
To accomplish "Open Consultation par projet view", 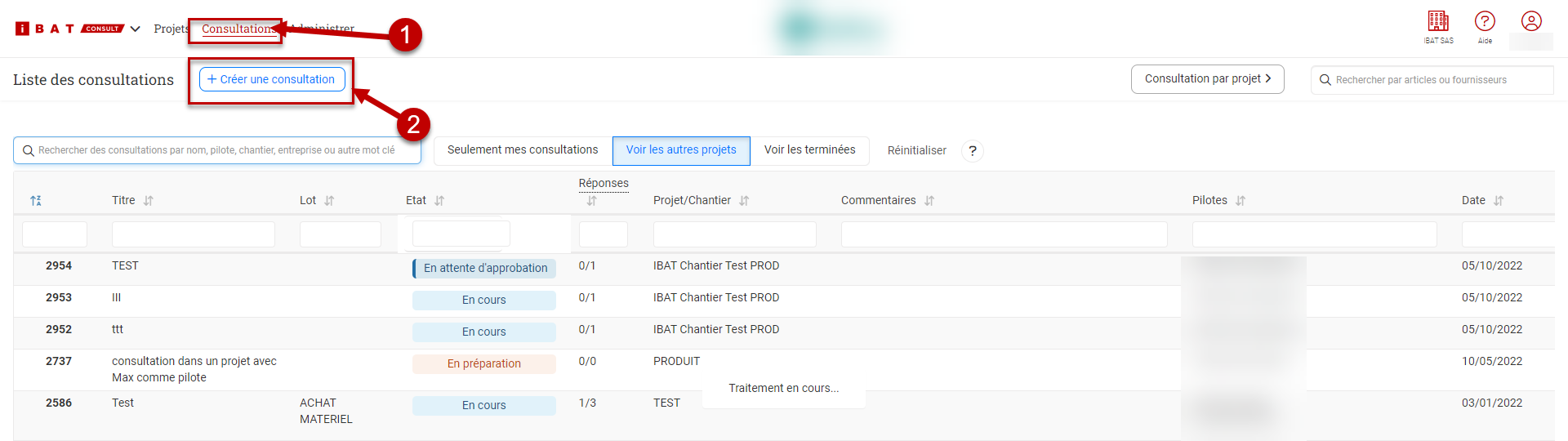I will [x=1207, y=79].
